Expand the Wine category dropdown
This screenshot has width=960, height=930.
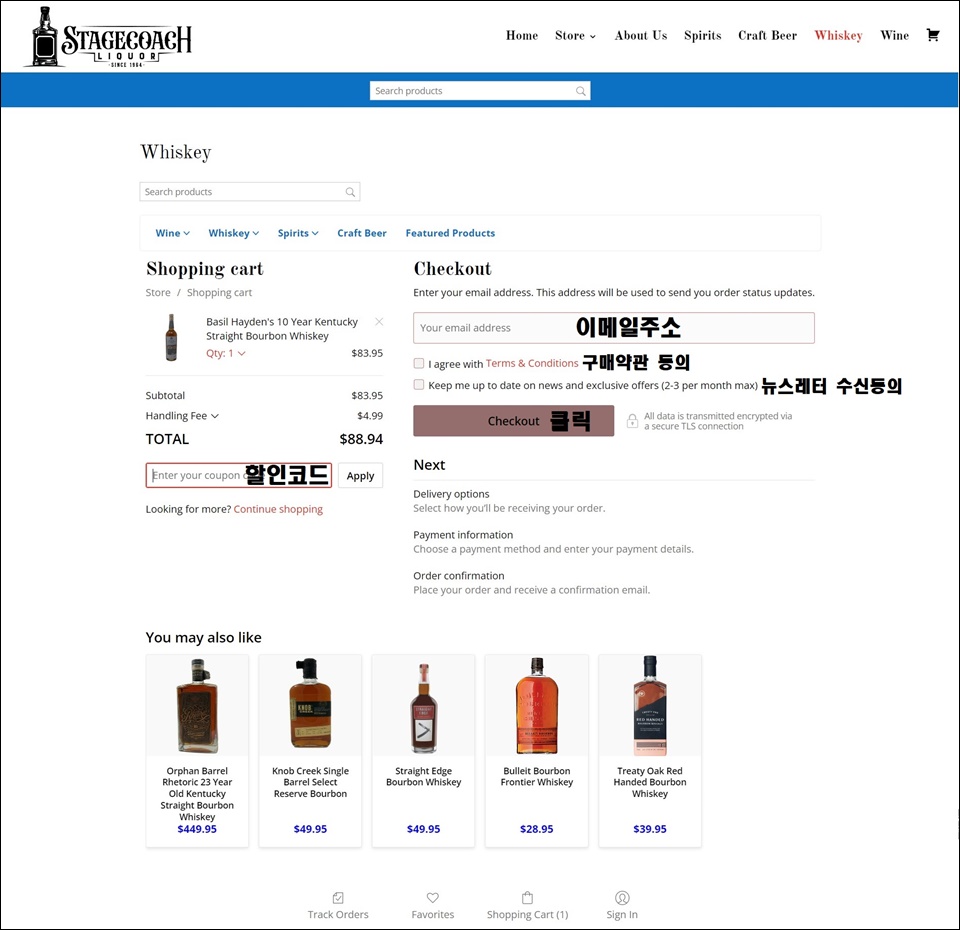coord(173,233)
